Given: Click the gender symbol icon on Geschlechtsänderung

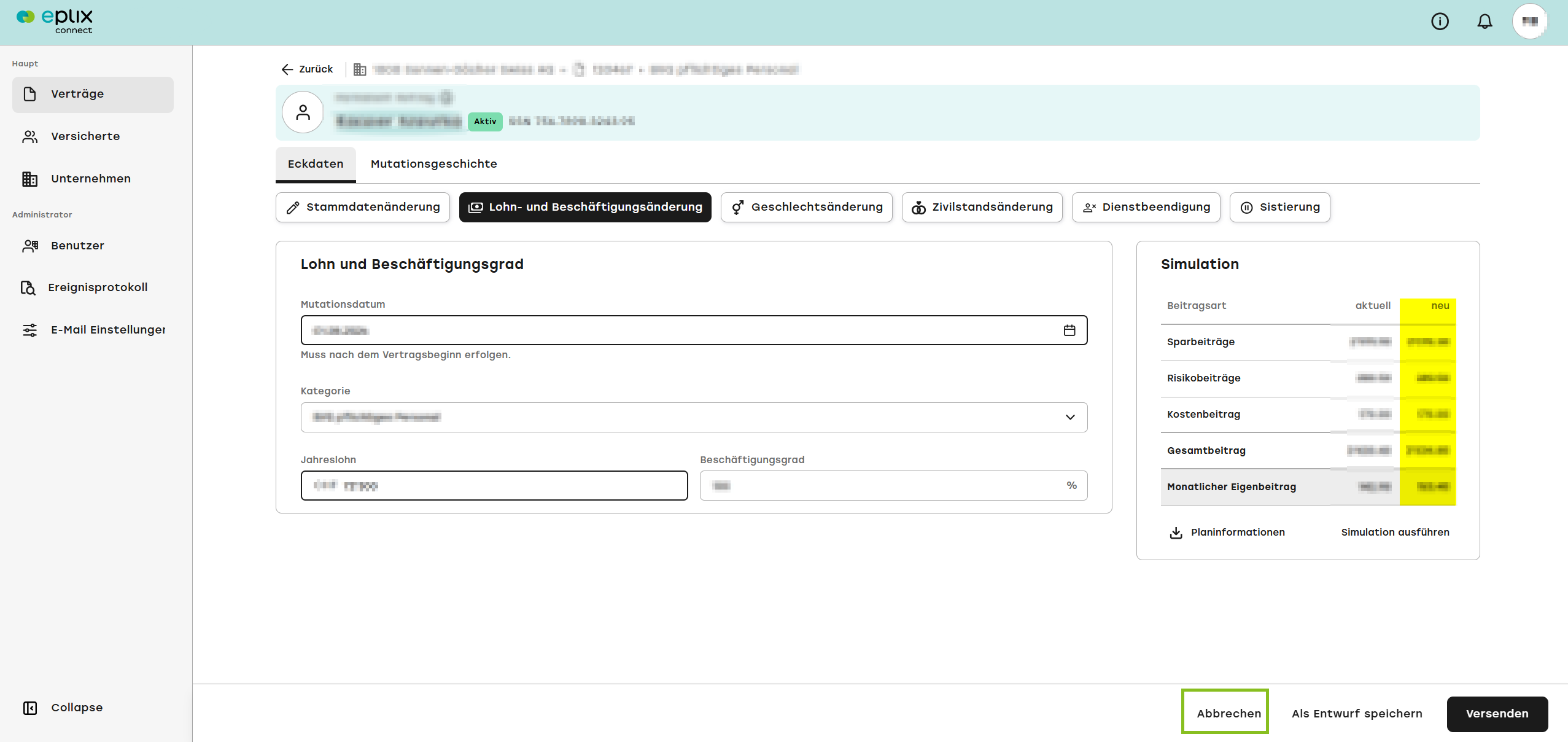Looking at the screenshot, I should click(x=737, y=208).
